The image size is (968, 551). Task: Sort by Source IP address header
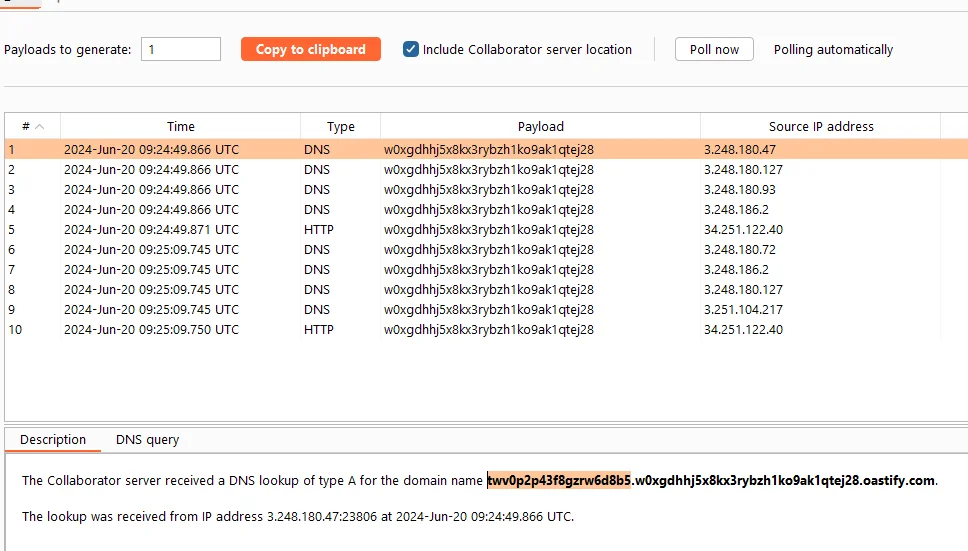tap(820, 126)
